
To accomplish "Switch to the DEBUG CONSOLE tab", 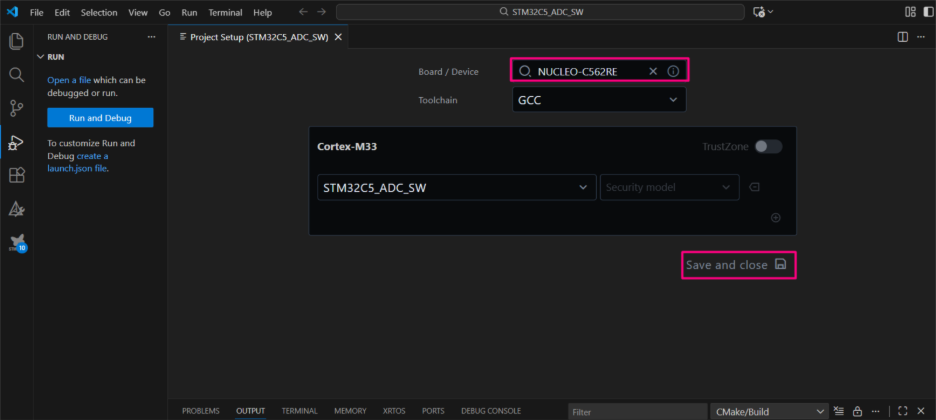I will pos(491,411).
